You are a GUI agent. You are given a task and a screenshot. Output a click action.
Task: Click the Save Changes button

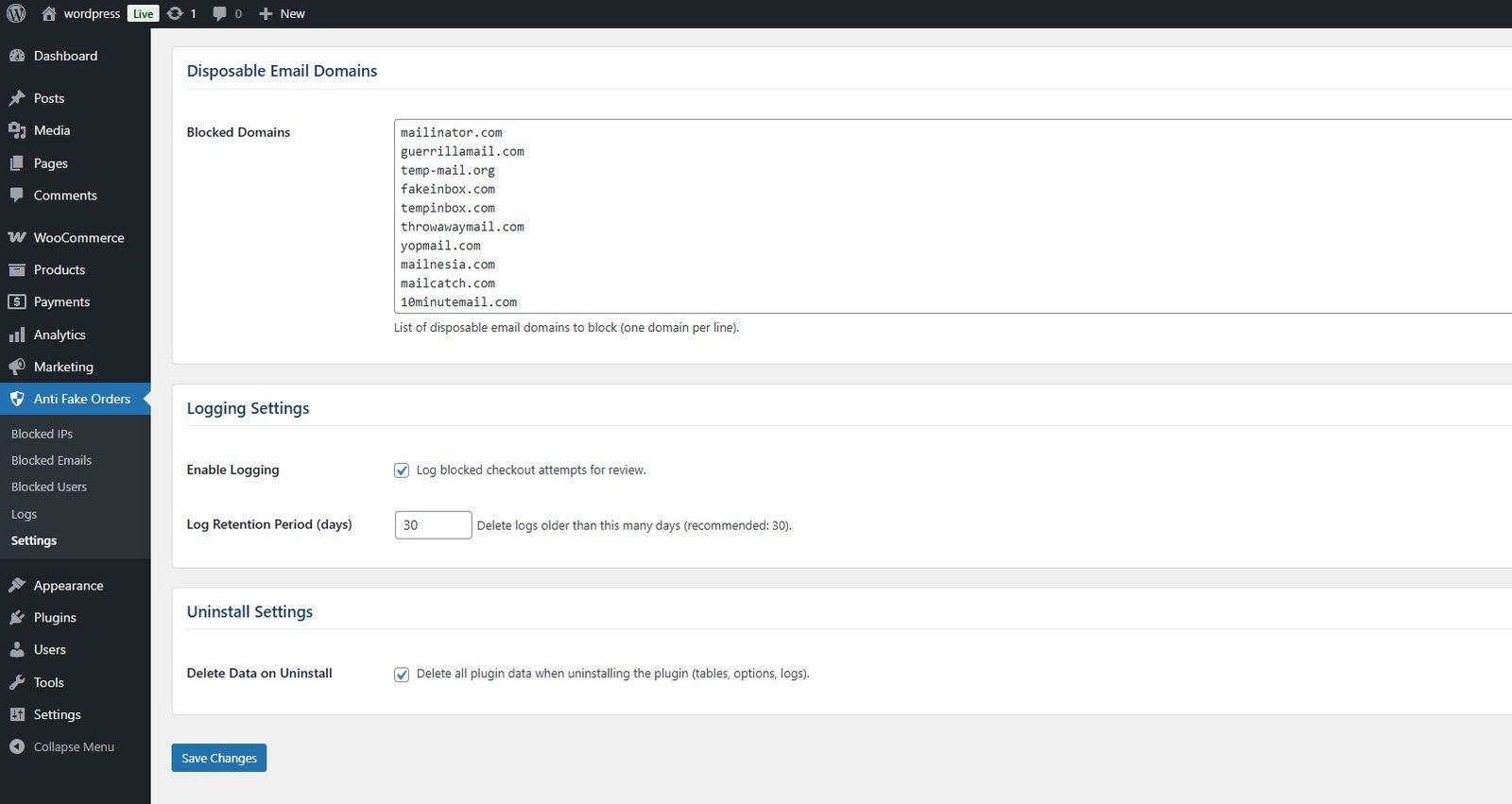(x=218, y=758)
